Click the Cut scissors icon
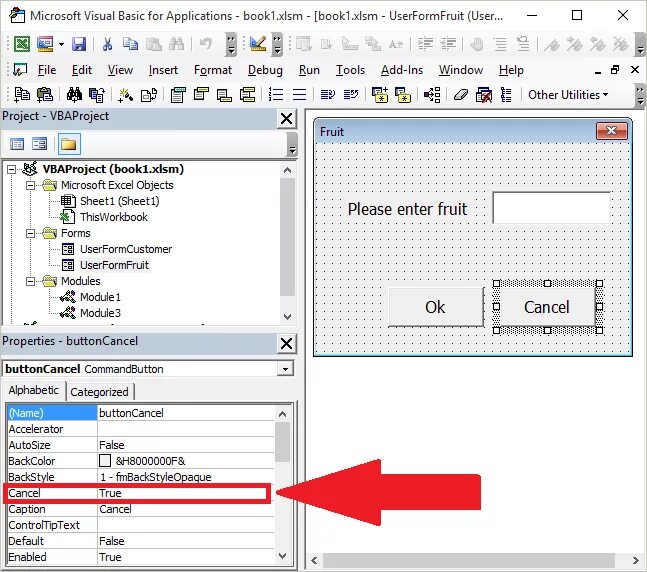This screenshot has height=572, width=647. click(107, 44)
